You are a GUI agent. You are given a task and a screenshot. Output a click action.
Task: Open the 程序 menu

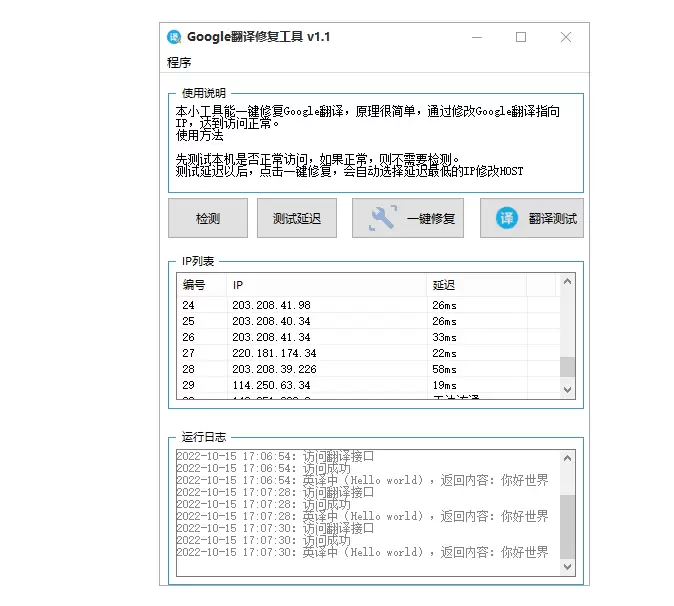pos(179,63)
